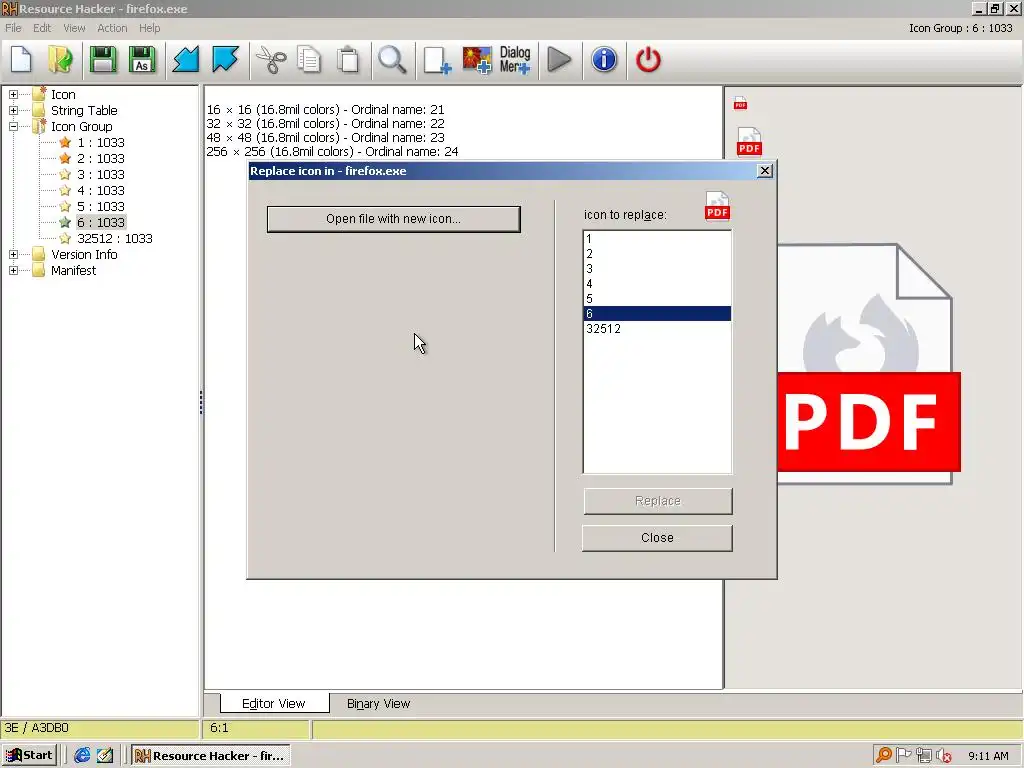The image size is (1024, 768).
Task: Choose entry 4 in the icon to replace list
Action: point(657,284)
